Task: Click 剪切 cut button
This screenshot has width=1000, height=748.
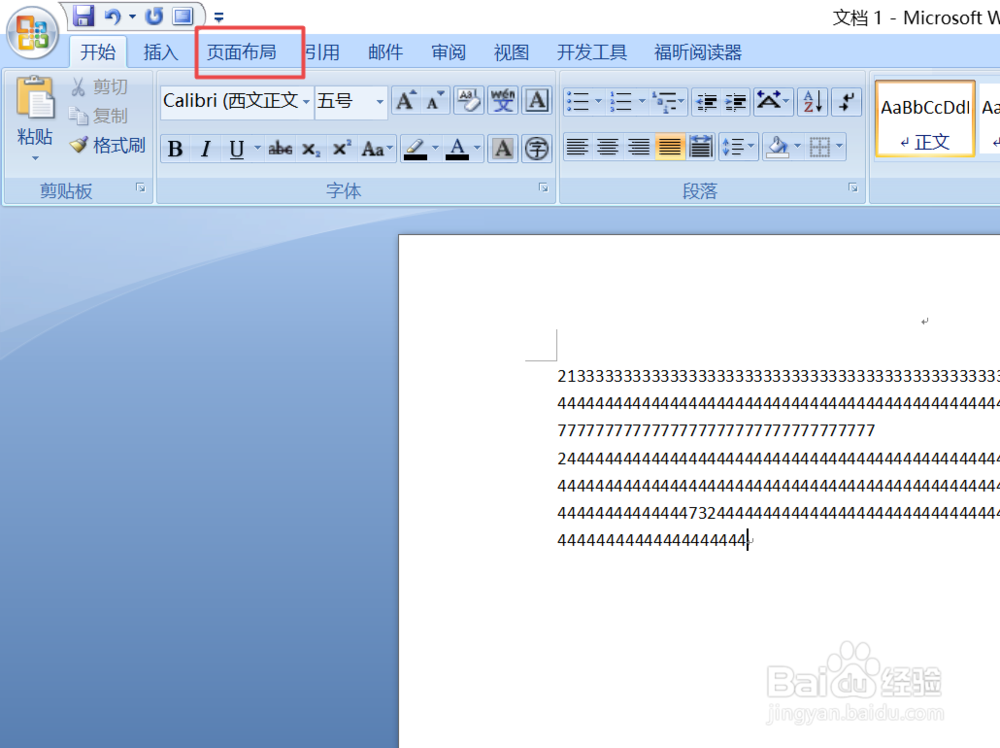Action: 99,86
